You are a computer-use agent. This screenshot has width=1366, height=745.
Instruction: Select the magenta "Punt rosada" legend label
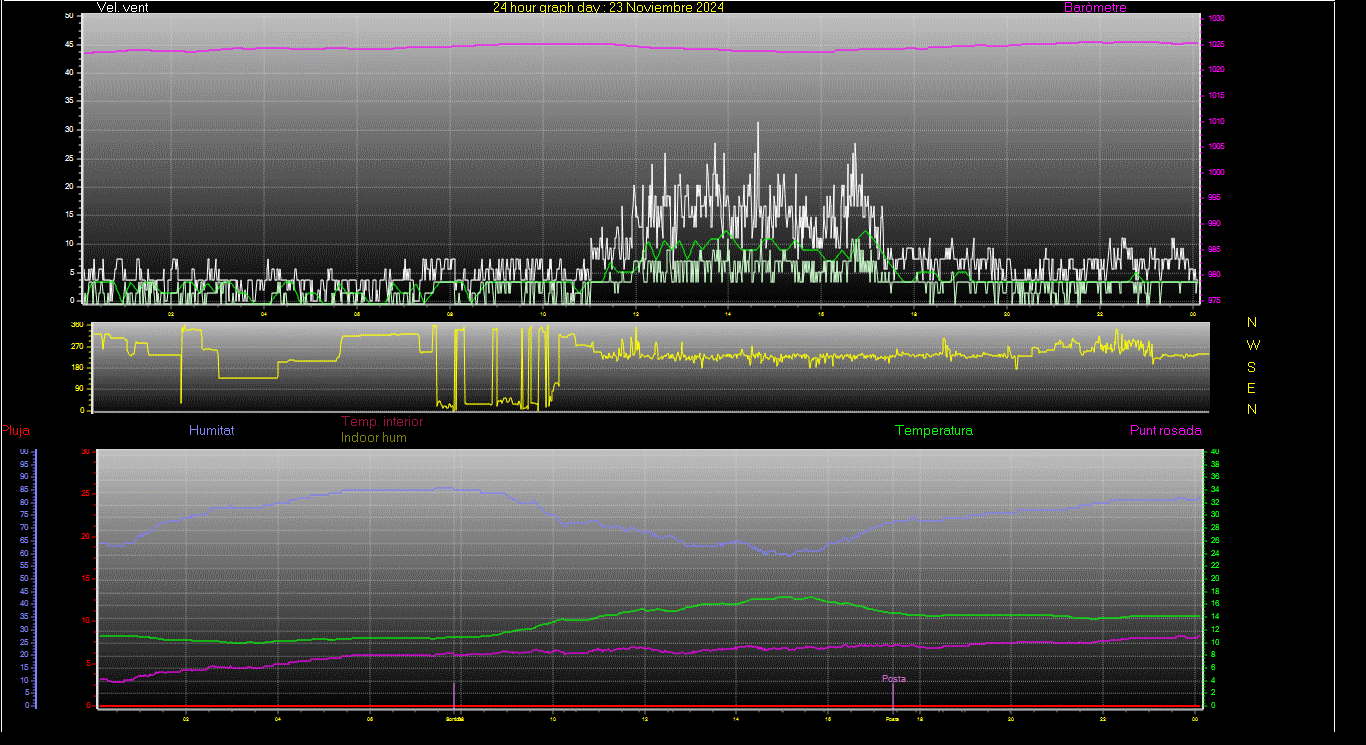[1166, 430]
